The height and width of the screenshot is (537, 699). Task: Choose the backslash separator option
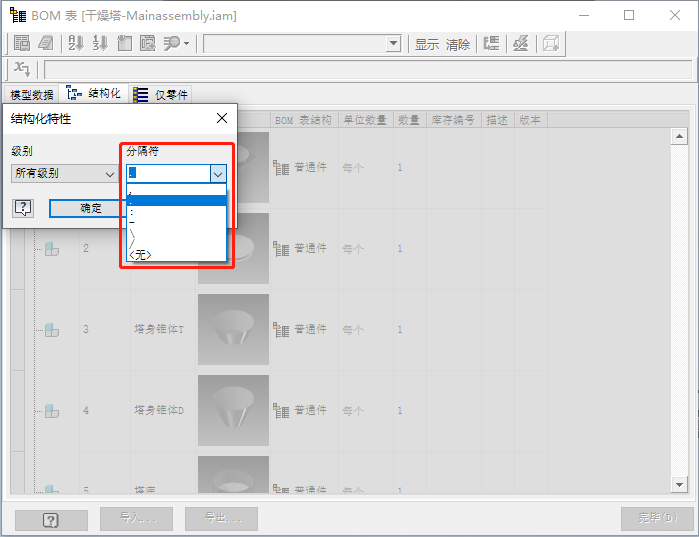tap(177, 233)
